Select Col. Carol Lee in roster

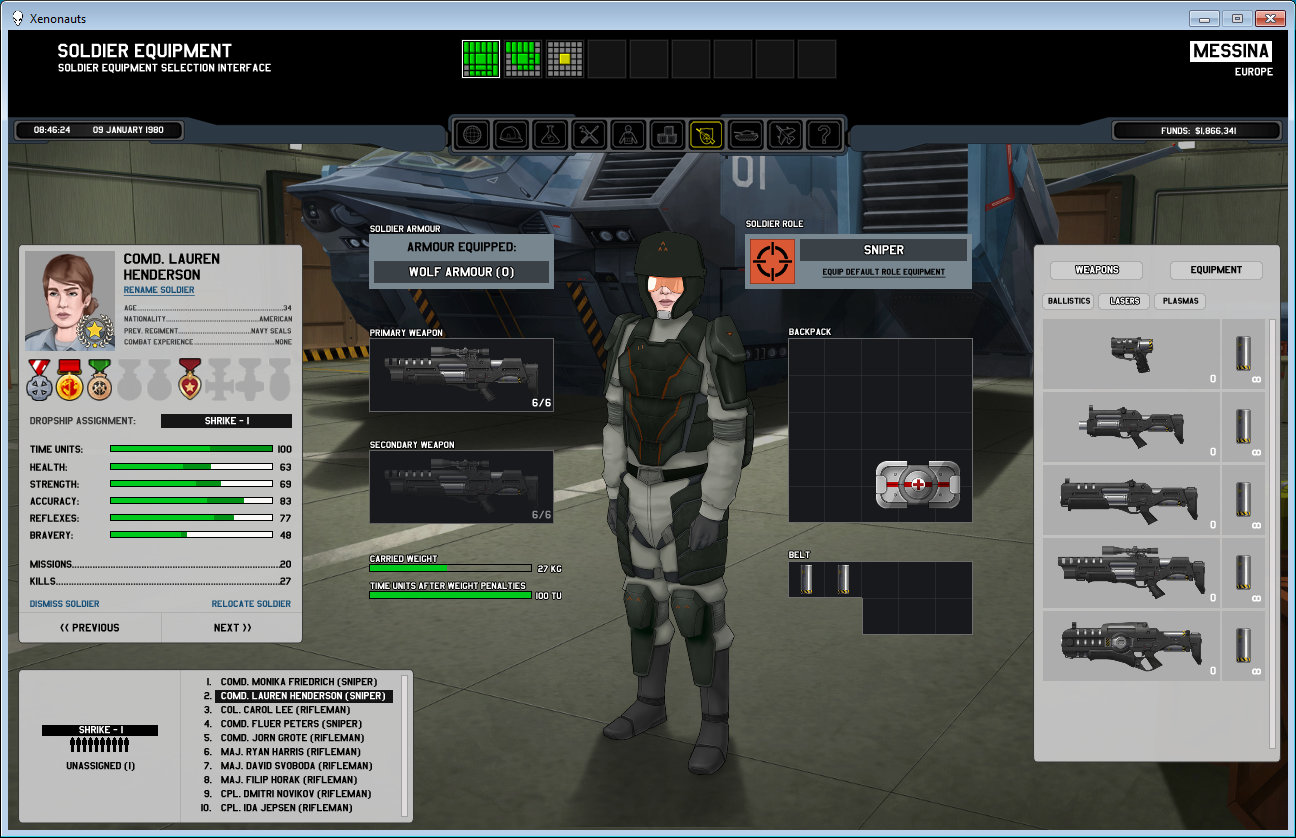(297, 710)
